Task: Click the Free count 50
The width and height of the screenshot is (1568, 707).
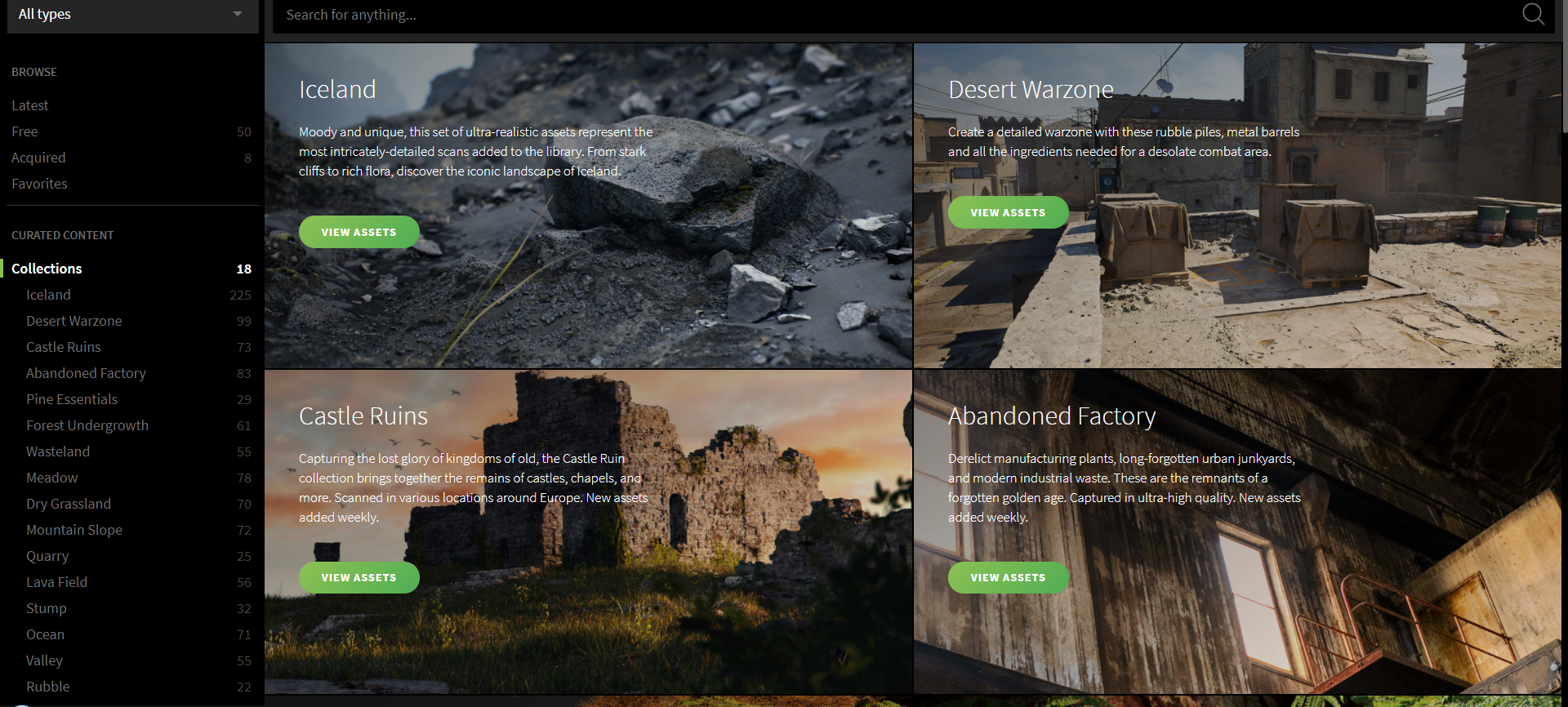Action: click(244, 131)
